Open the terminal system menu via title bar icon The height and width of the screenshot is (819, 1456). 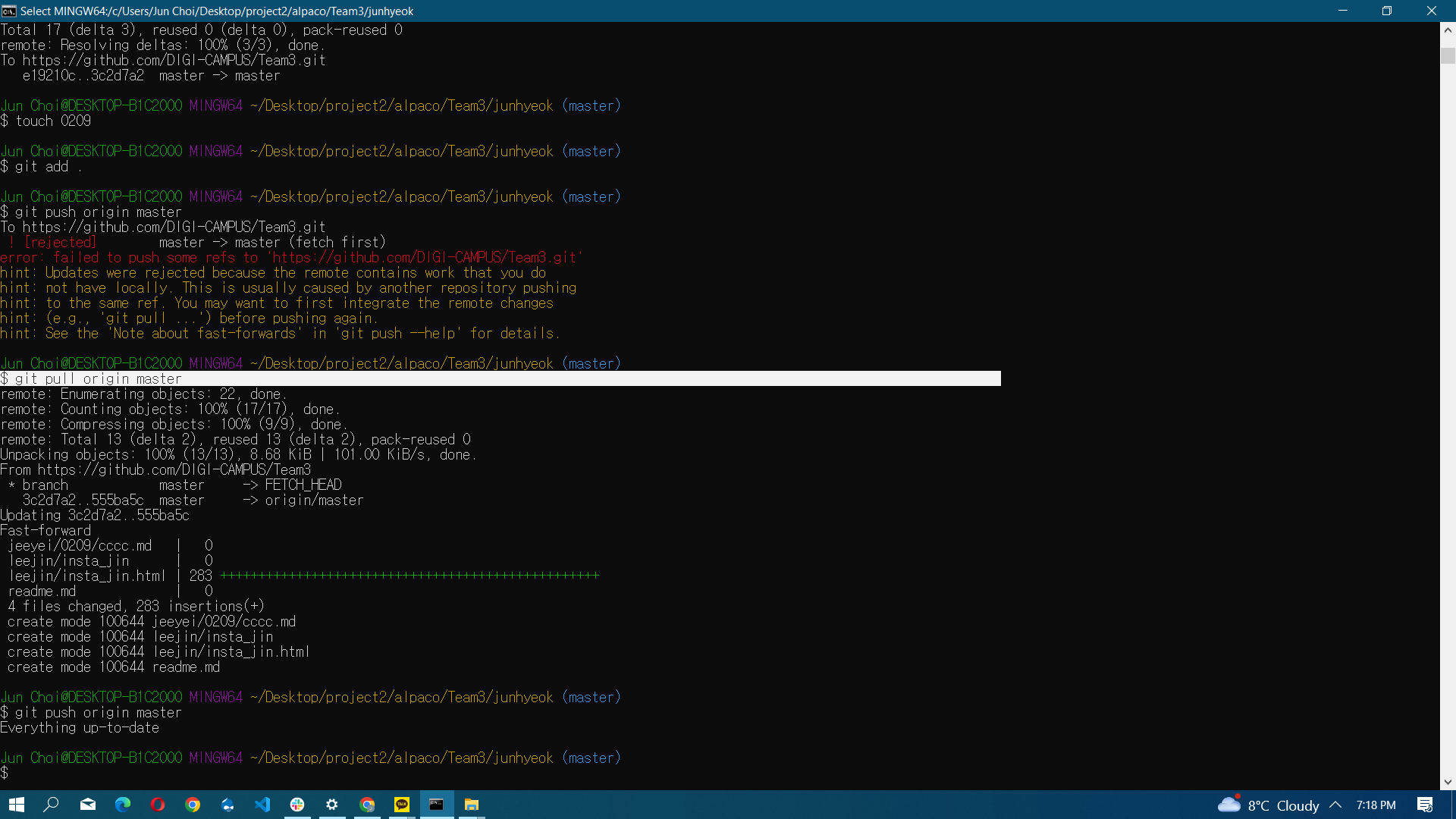click(x=8, y=11)
